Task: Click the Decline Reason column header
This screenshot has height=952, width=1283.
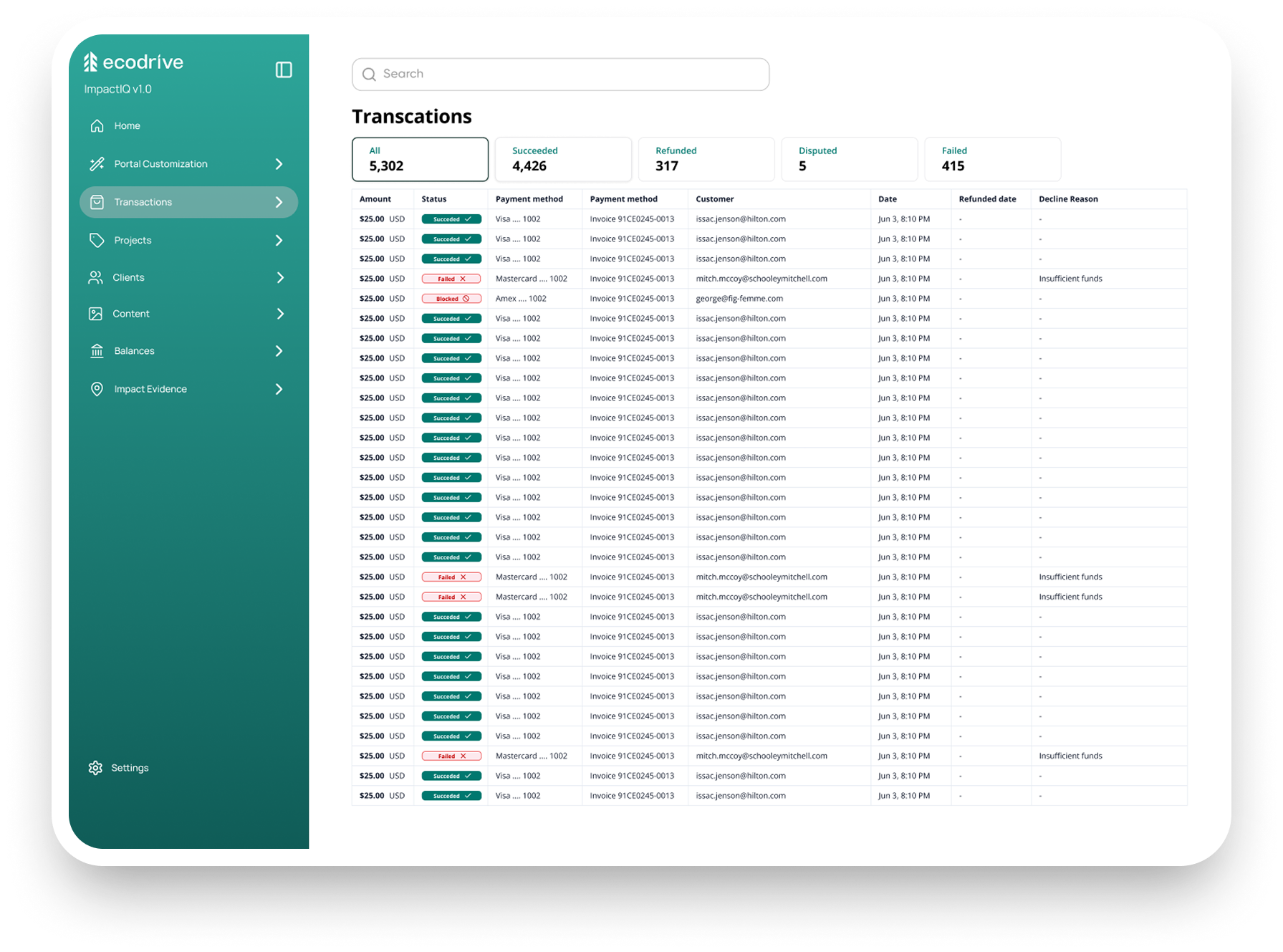Action: [x=1068, y=199]
